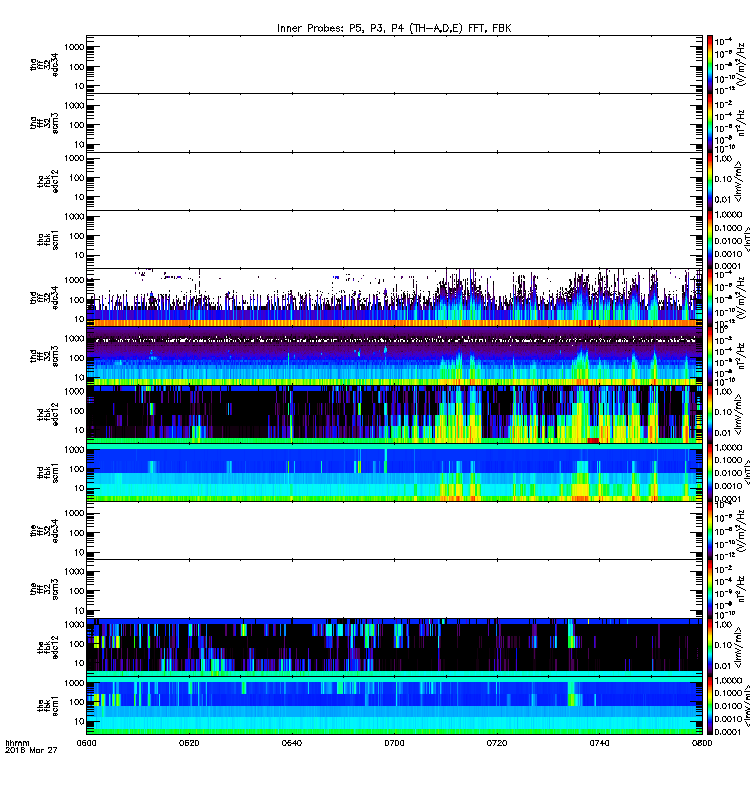Click the color bar beside tha edc34 panel
Image resolution: width=750 pixels, height=800 pixels.
click(x=710, y=64)
